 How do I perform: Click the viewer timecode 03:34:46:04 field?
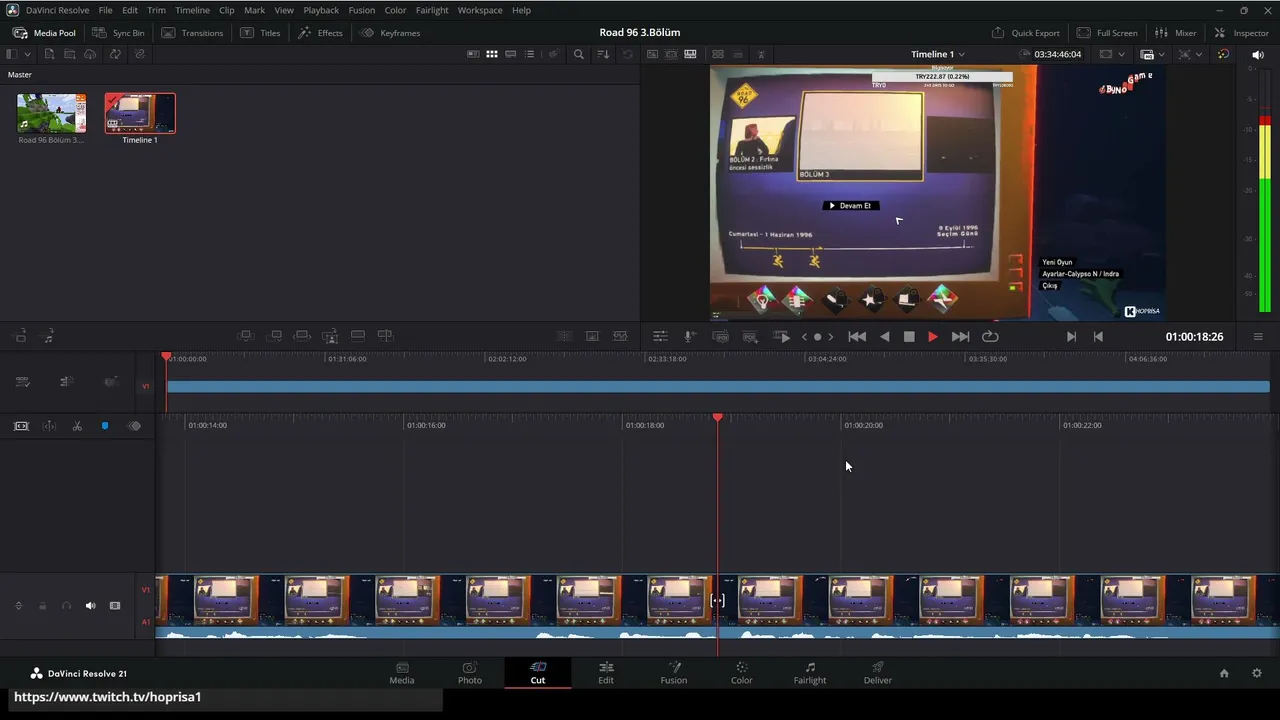(x=1057, y=54)
